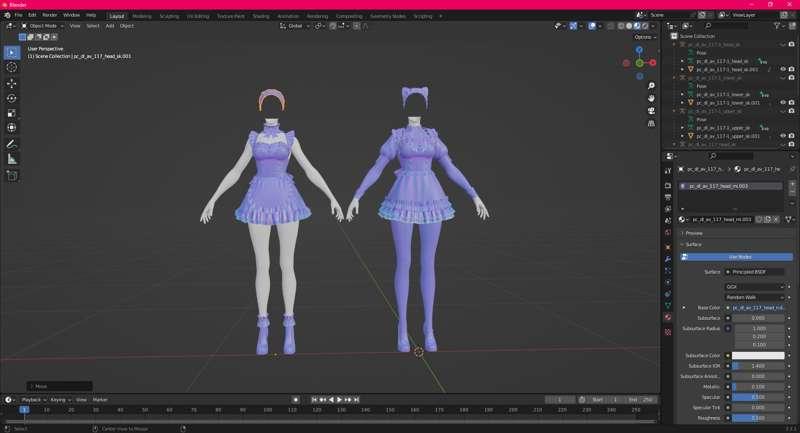This screenshot has height=433, width=800.
Task: Hide pc_dl_av_117.1_upper_sk.001 with eye icon
Action: pyautogui.click(x=783, y=136)
